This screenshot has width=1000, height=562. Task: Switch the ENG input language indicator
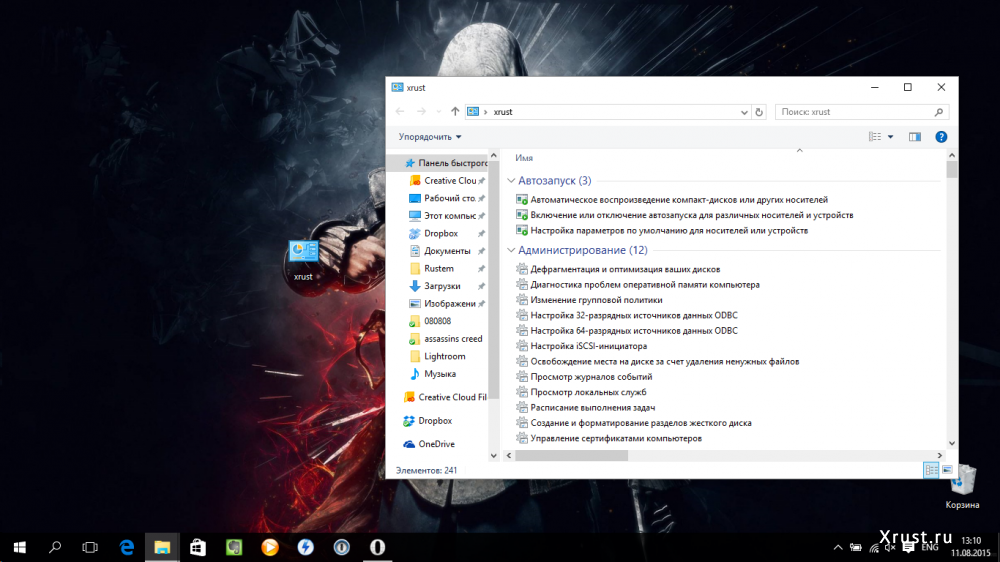click(x=930, y=547)
